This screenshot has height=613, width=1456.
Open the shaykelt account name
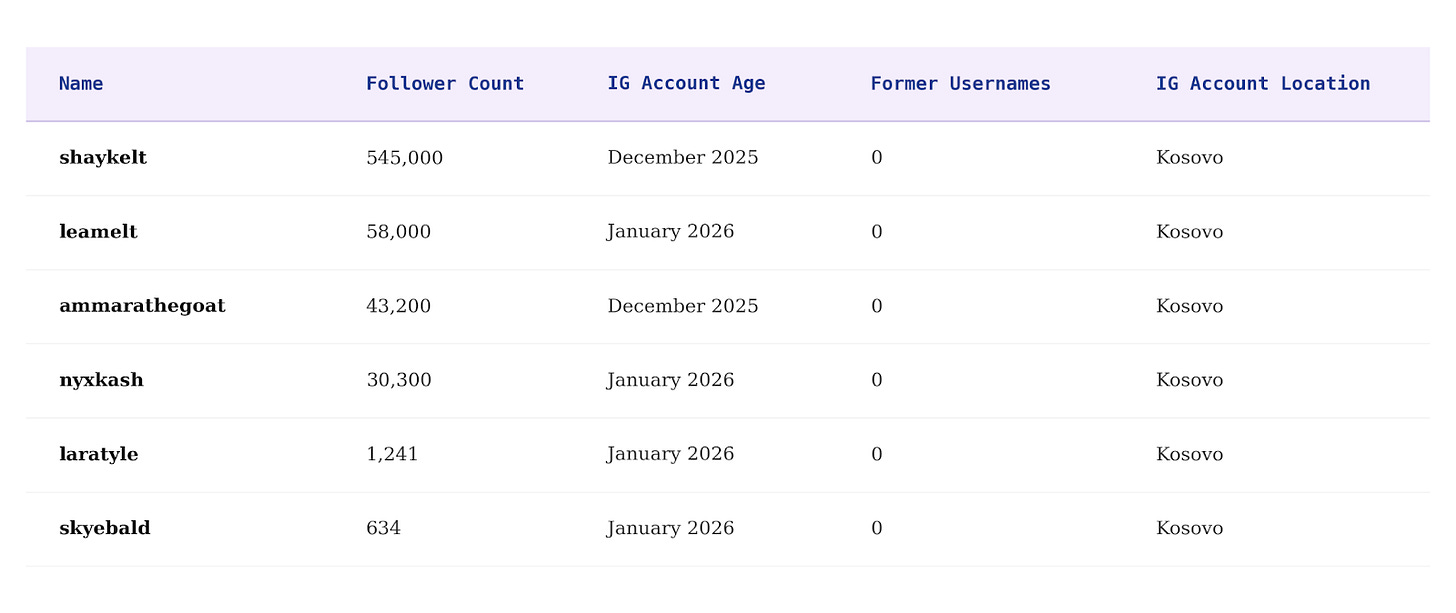103,158
